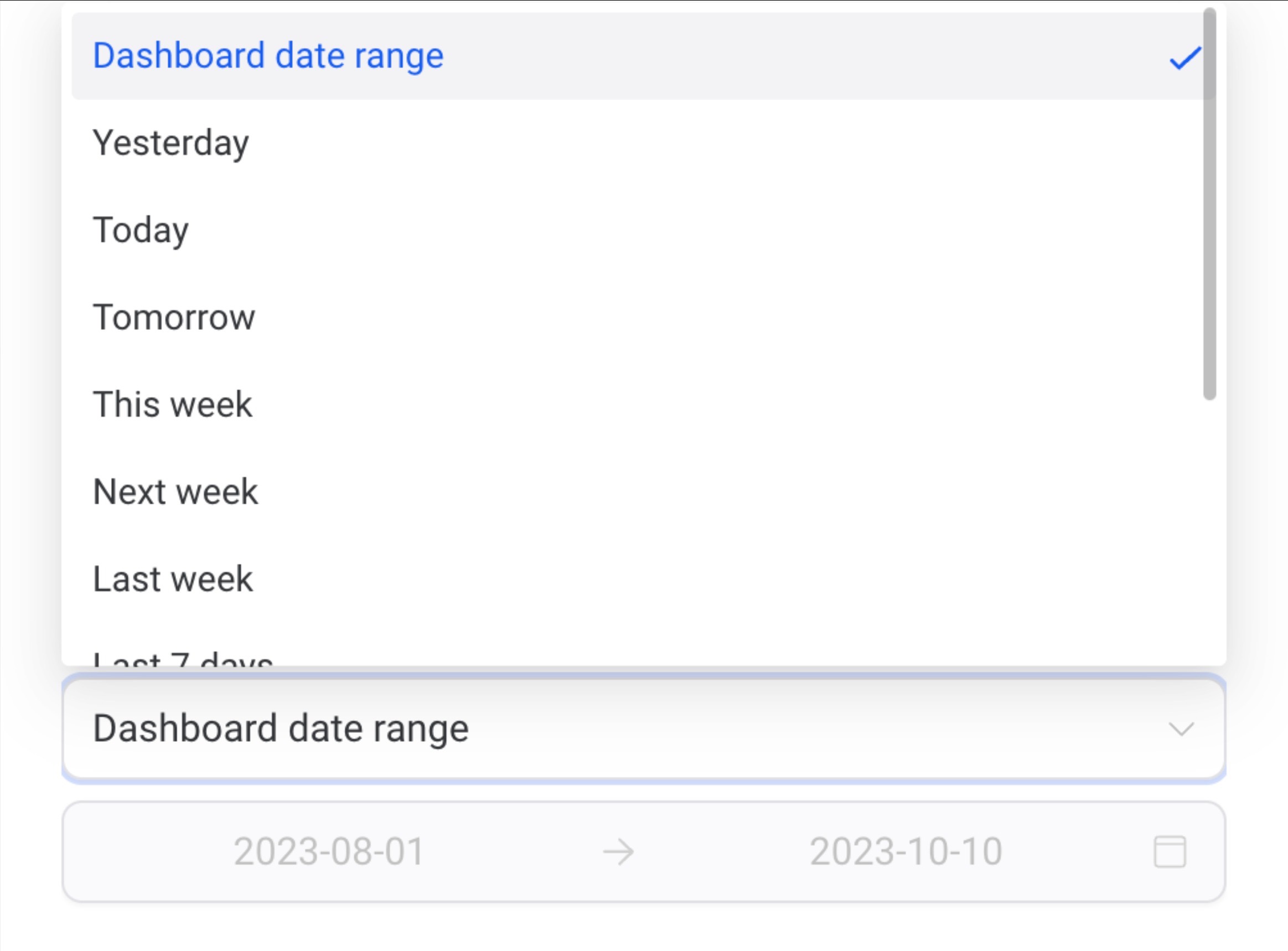Select the Today option
This screenshot has width=1288, height=951.
pyautogui.click(x=141, y=230)
